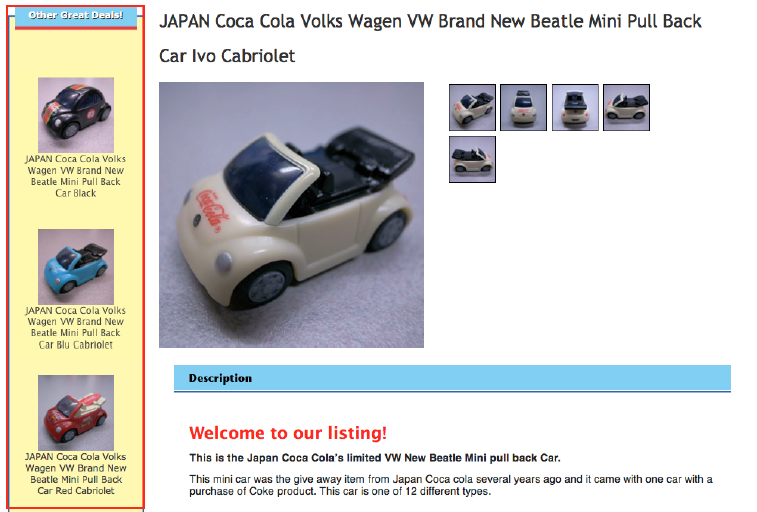The width and height of the screenshot is (757, 512).
Task: Select the right side-view gallery thumbnail
Action: click(x=626, y=107)
